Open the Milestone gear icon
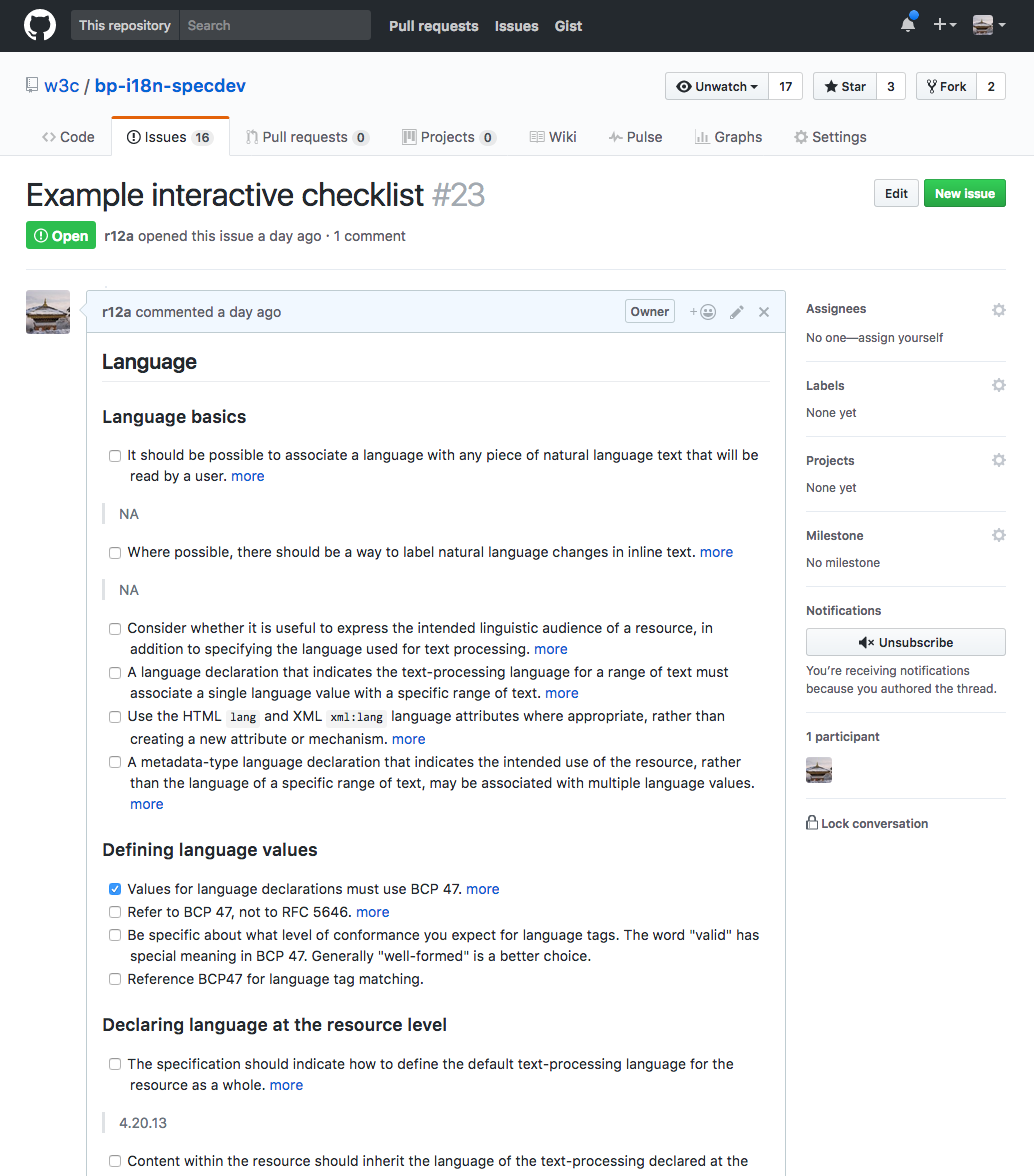 pos(999,535)
